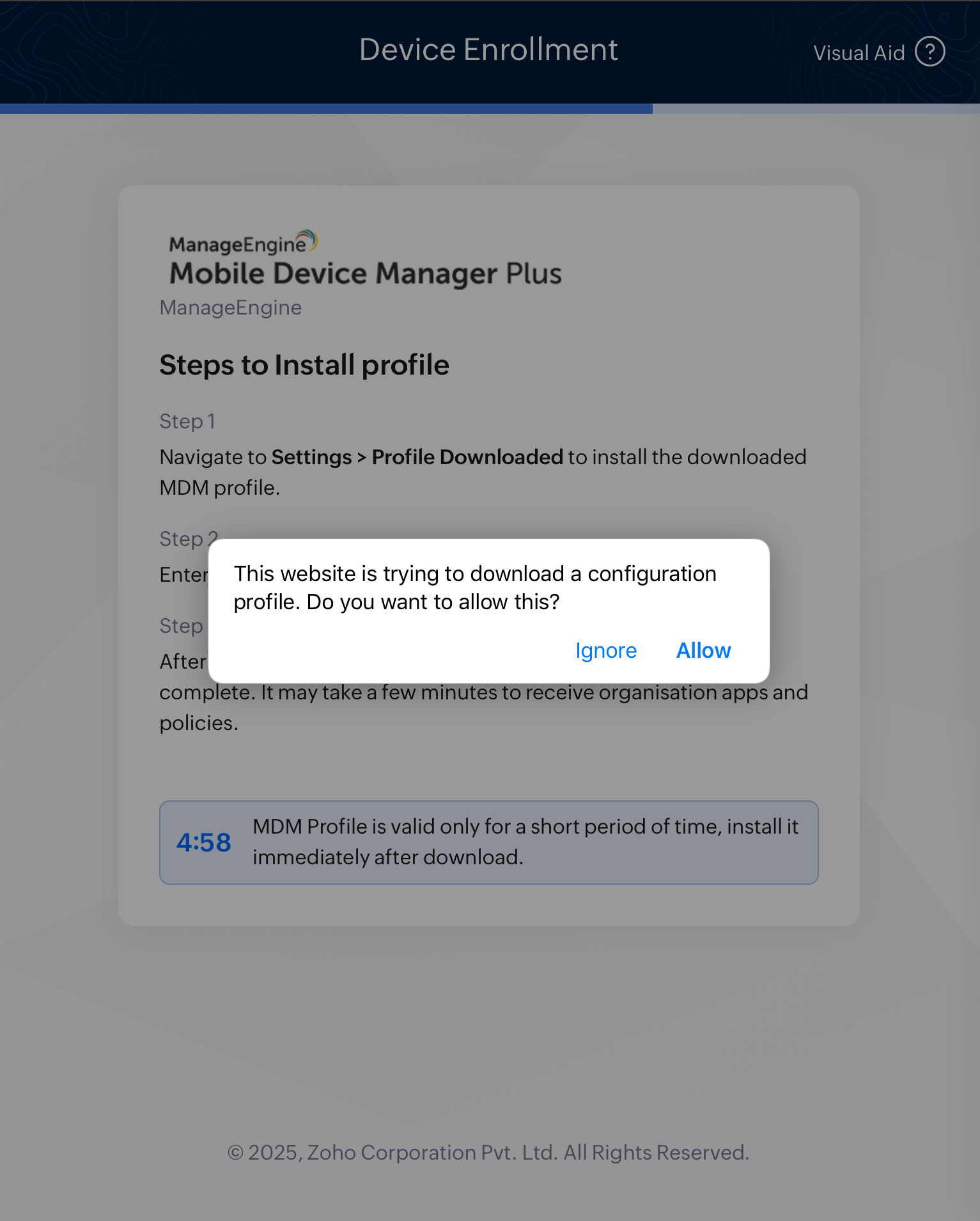This screenshot has width=980, height=1221.
Task: Click the MDM Profile validity notice box
Action: pos(489,843)
